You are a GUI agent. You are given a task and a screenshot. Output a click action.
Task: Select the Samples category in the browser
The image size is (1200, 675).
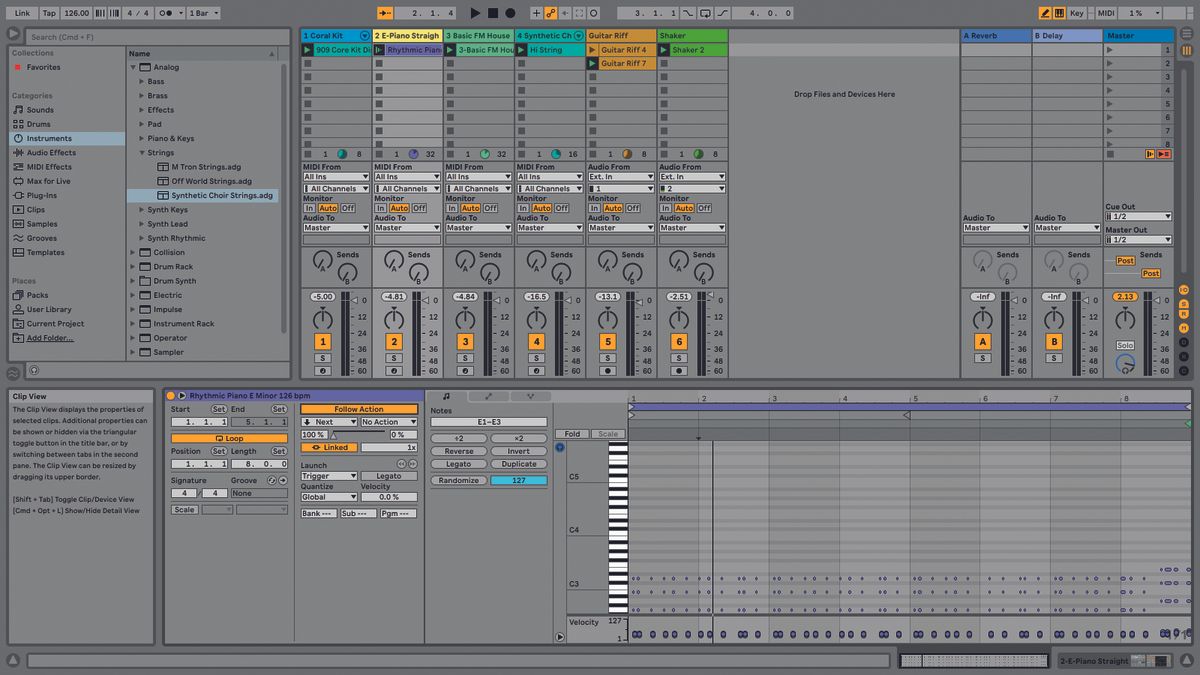(x=48, y=223)
